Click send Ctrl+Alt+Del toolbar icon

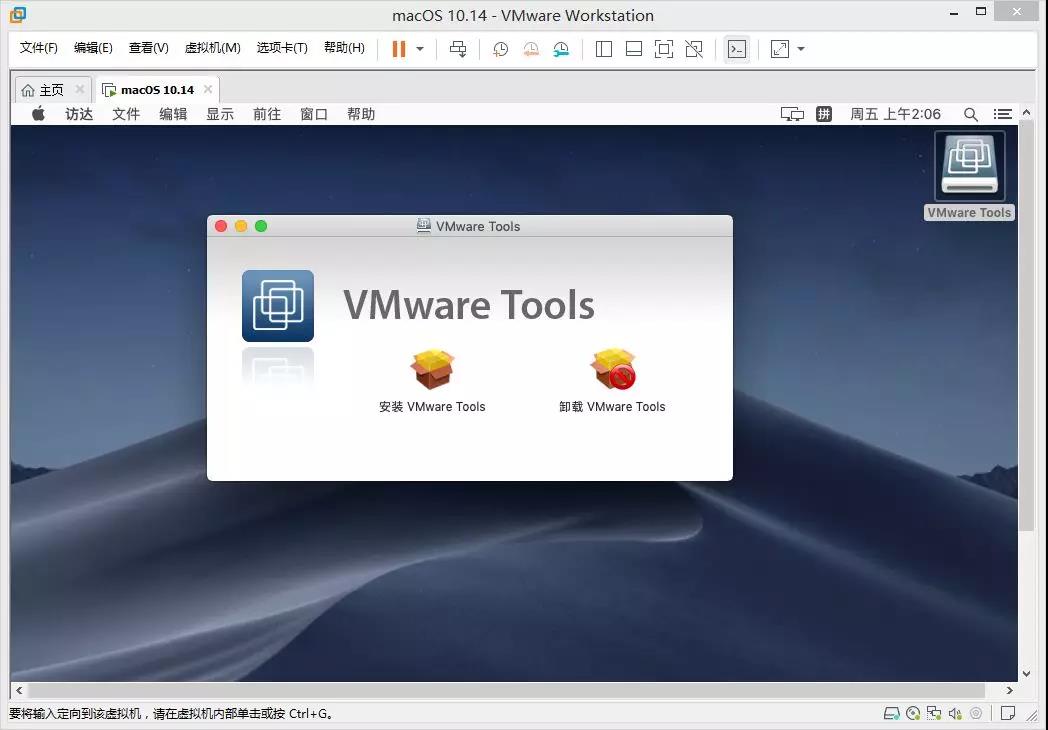point(458,49)
